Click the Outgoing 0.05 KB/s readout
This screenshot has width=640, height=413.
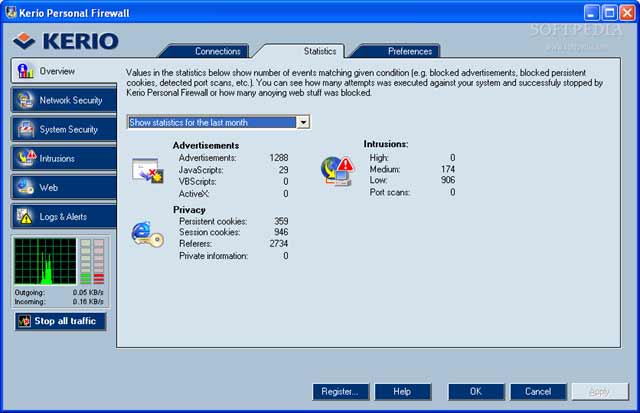point(59,292)
